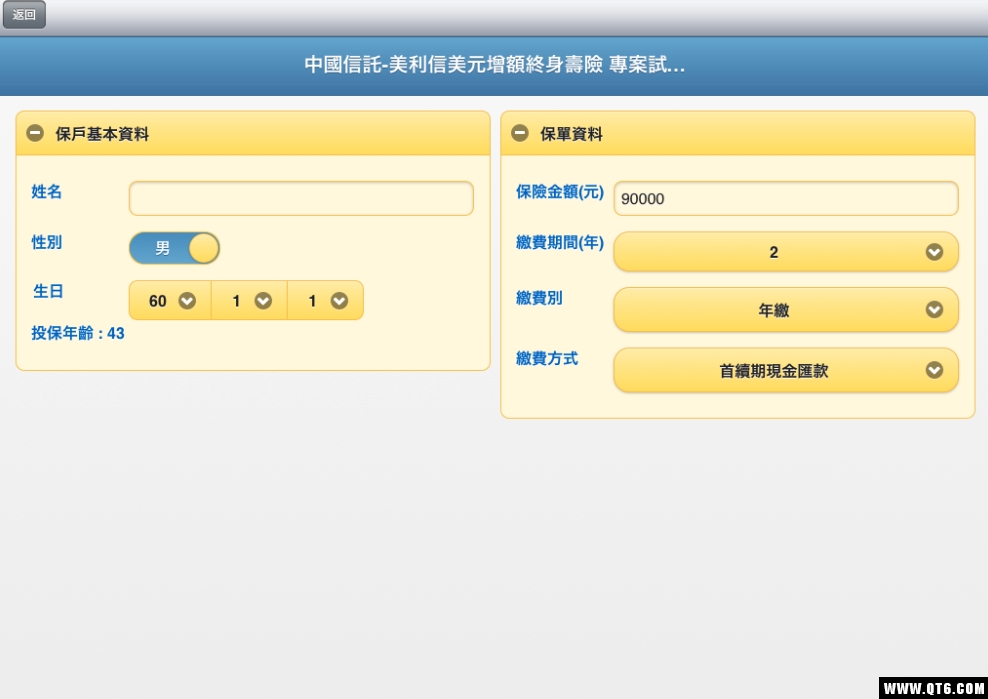Toggle the 性別 gender switch from 男
This screenshot has width=988, height=699.
pos(174,248)
